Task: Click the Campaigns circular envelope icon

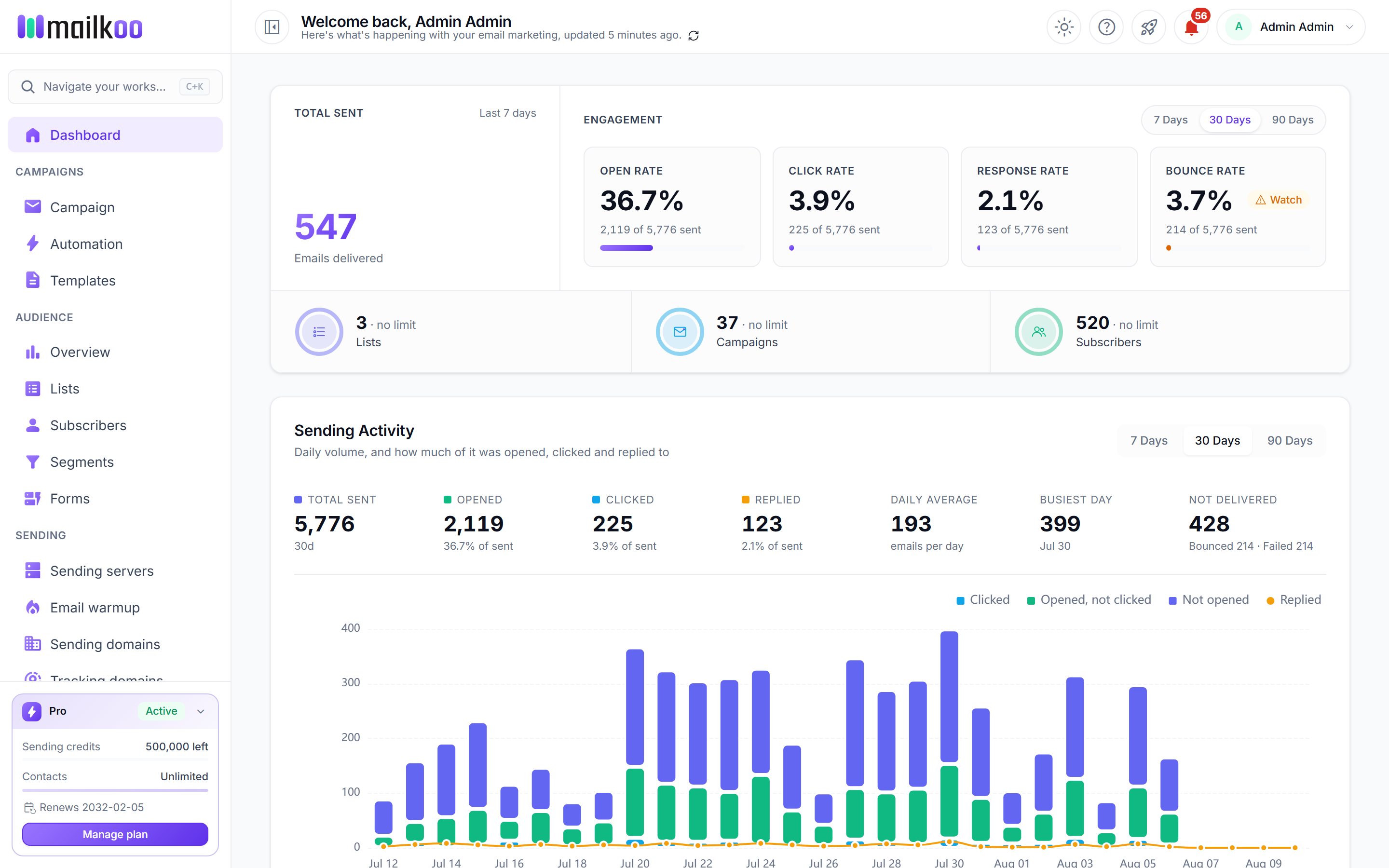Action: click(680, 332)
